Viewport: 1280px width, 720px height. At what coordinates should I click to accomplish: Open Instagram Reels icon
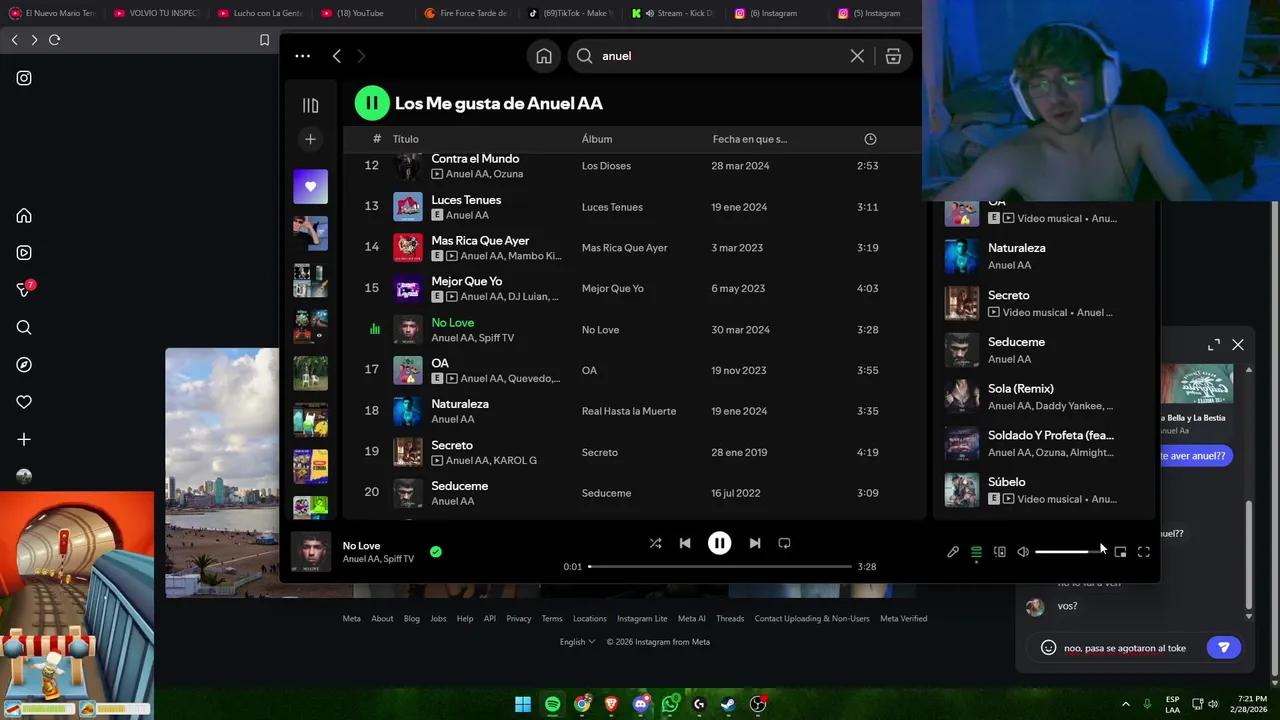[24, 253]
